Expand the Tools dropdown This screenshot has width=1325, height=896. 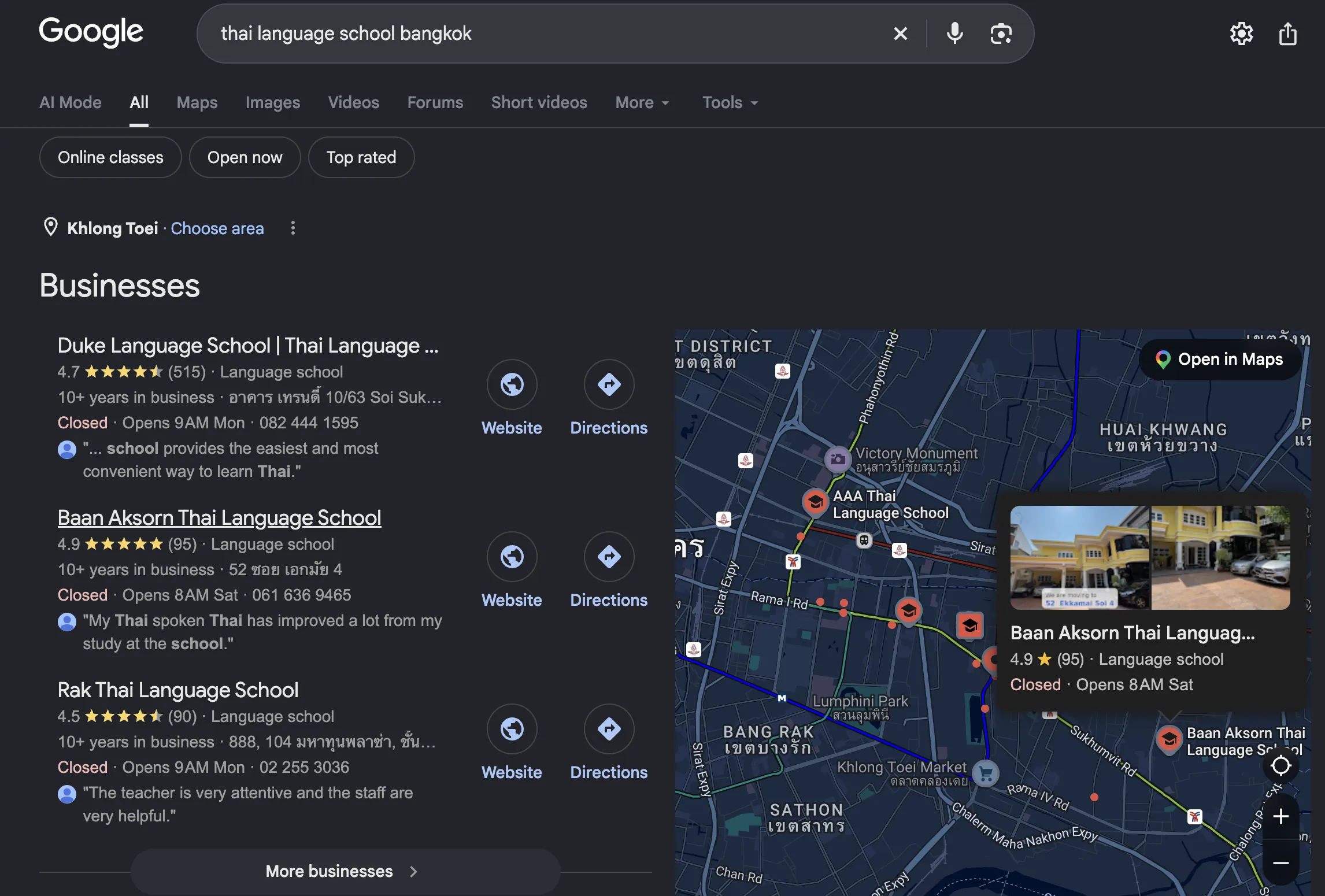[x=730, y=102]
